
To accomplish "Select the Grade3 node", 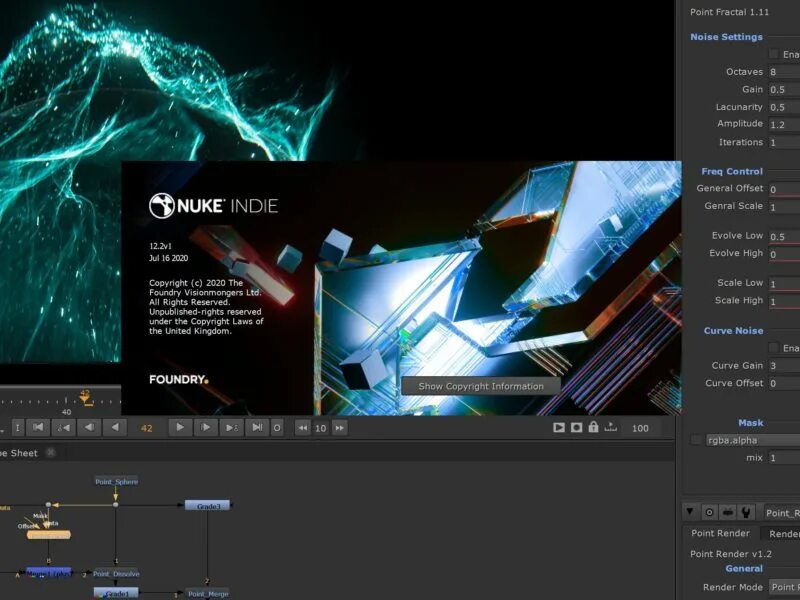I will (208, 506).
